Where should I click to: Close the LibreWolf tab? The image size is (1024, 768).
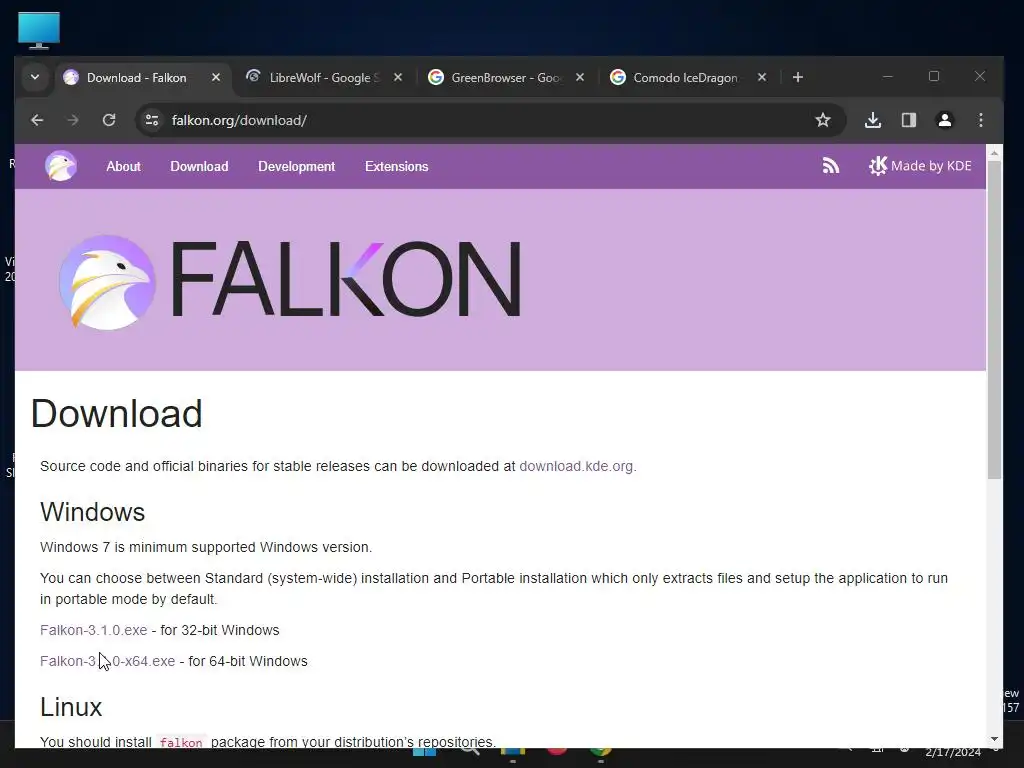tap(398, 78)
